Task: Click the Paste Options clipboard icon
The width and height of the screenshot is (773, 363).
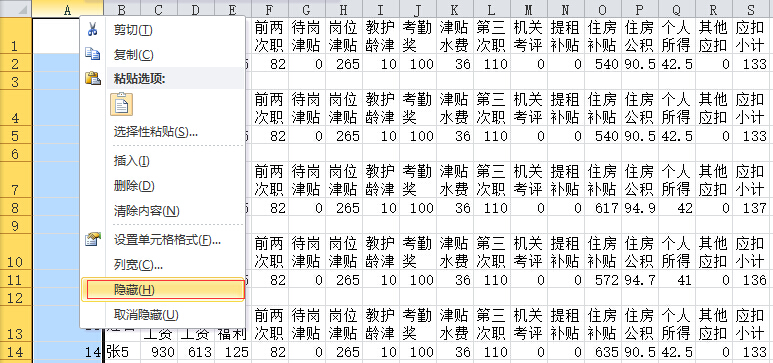Action: pos(92,78)
